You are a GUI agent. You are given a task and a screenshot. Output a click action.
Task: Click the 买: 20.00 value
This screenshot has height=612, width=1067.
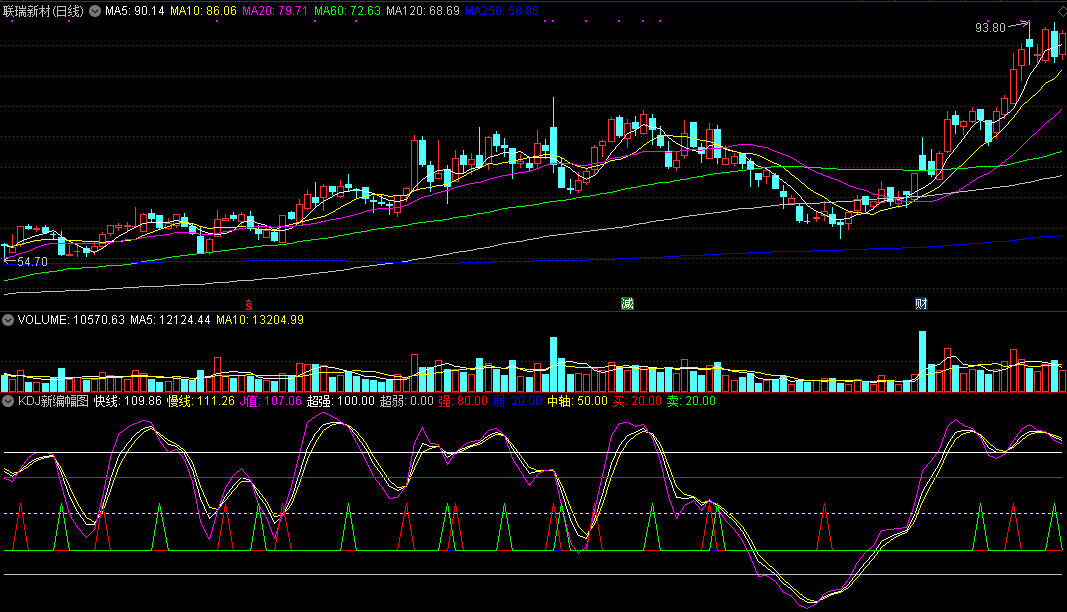point(637,401)
